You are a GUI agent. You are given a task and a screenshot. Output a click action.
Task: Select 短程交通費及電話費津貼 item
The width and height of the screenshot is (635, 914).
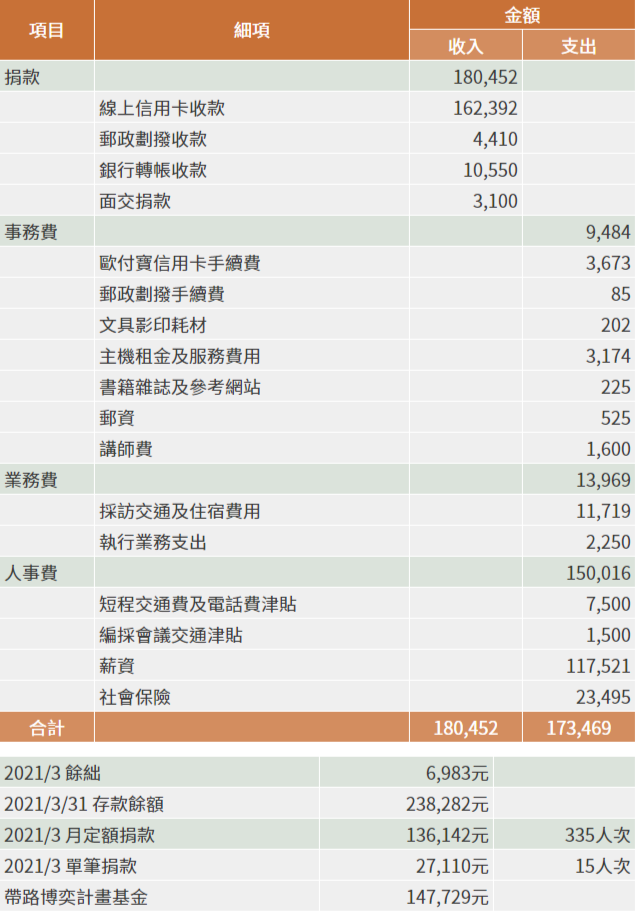(x=198, y=604)
